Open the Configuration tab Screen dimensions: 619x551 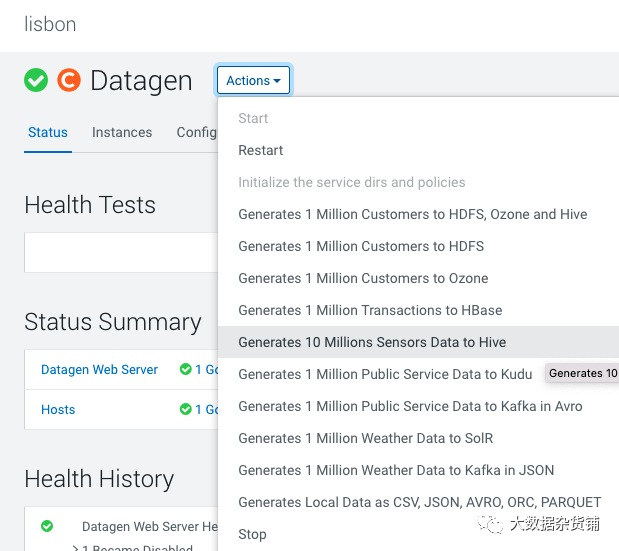(197, 132)
